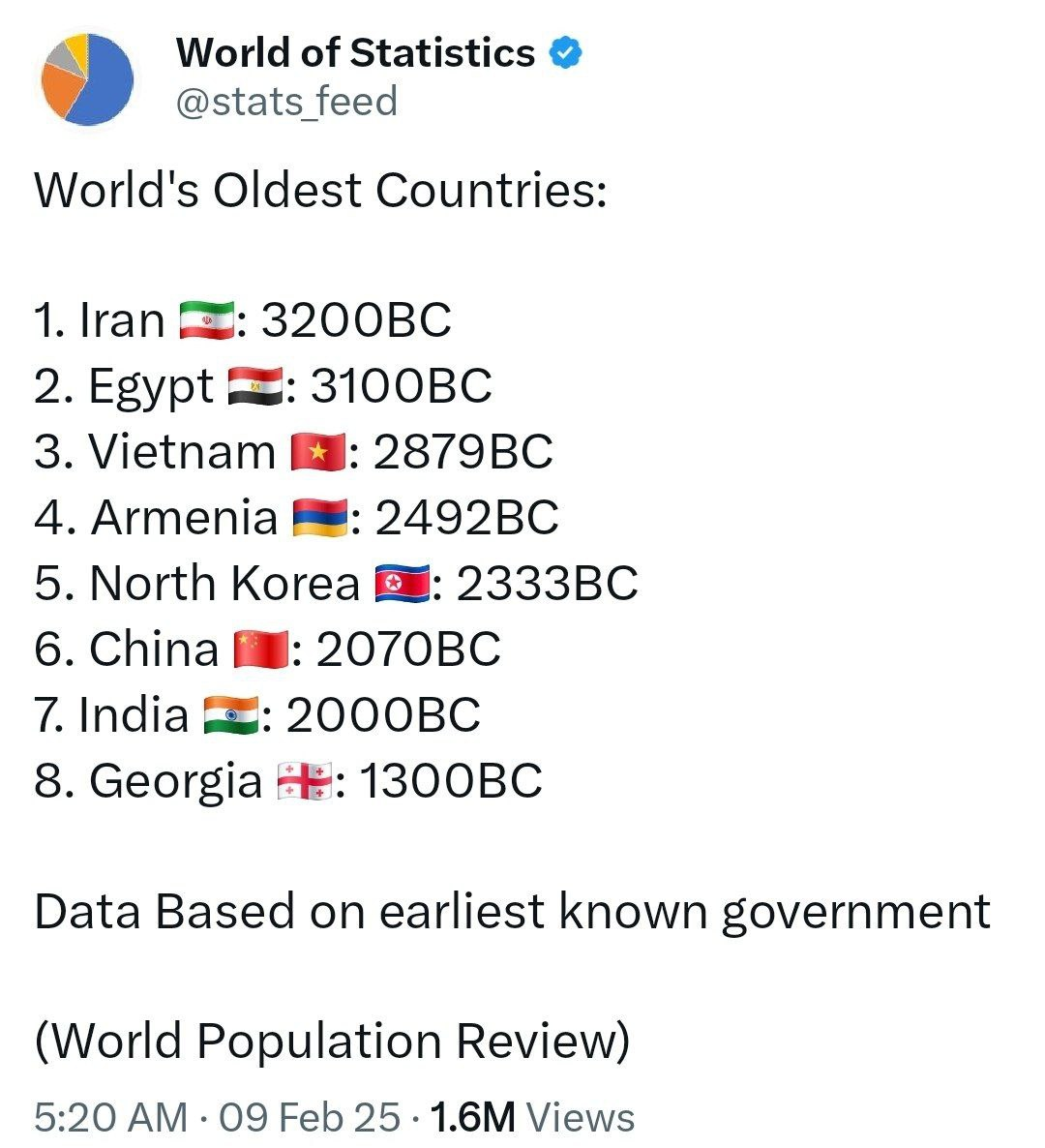Visit the @stats_feed handle
Image resolution: width=1045 pixels, height=1148 pixels.
click(286, 101)
